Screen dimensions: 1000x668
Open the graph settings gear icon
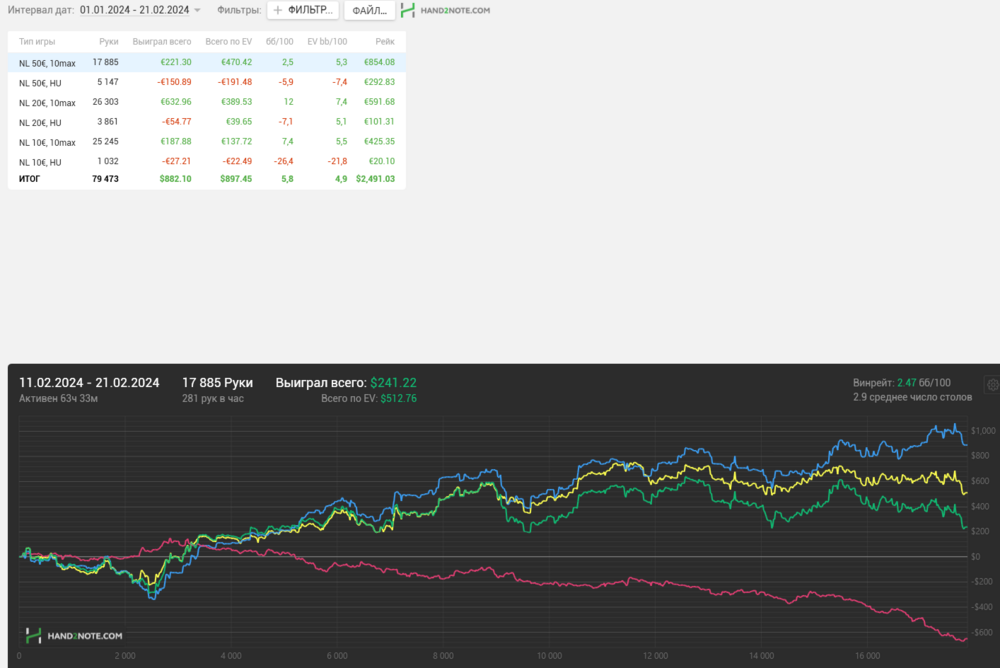(x=992, y=384)
